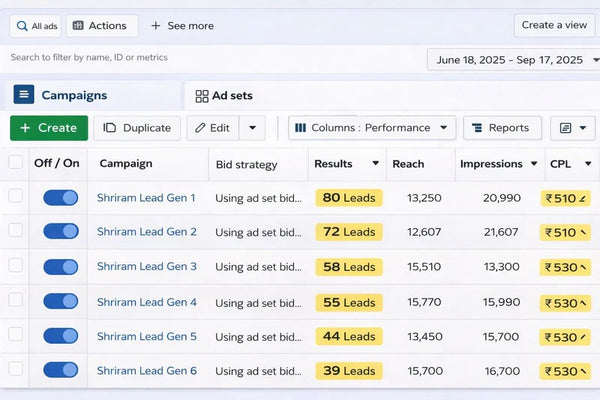
Task: Open Shriram Lead Gen 4 campaign link
Action: pyautogui.click(x=147, y=302)
